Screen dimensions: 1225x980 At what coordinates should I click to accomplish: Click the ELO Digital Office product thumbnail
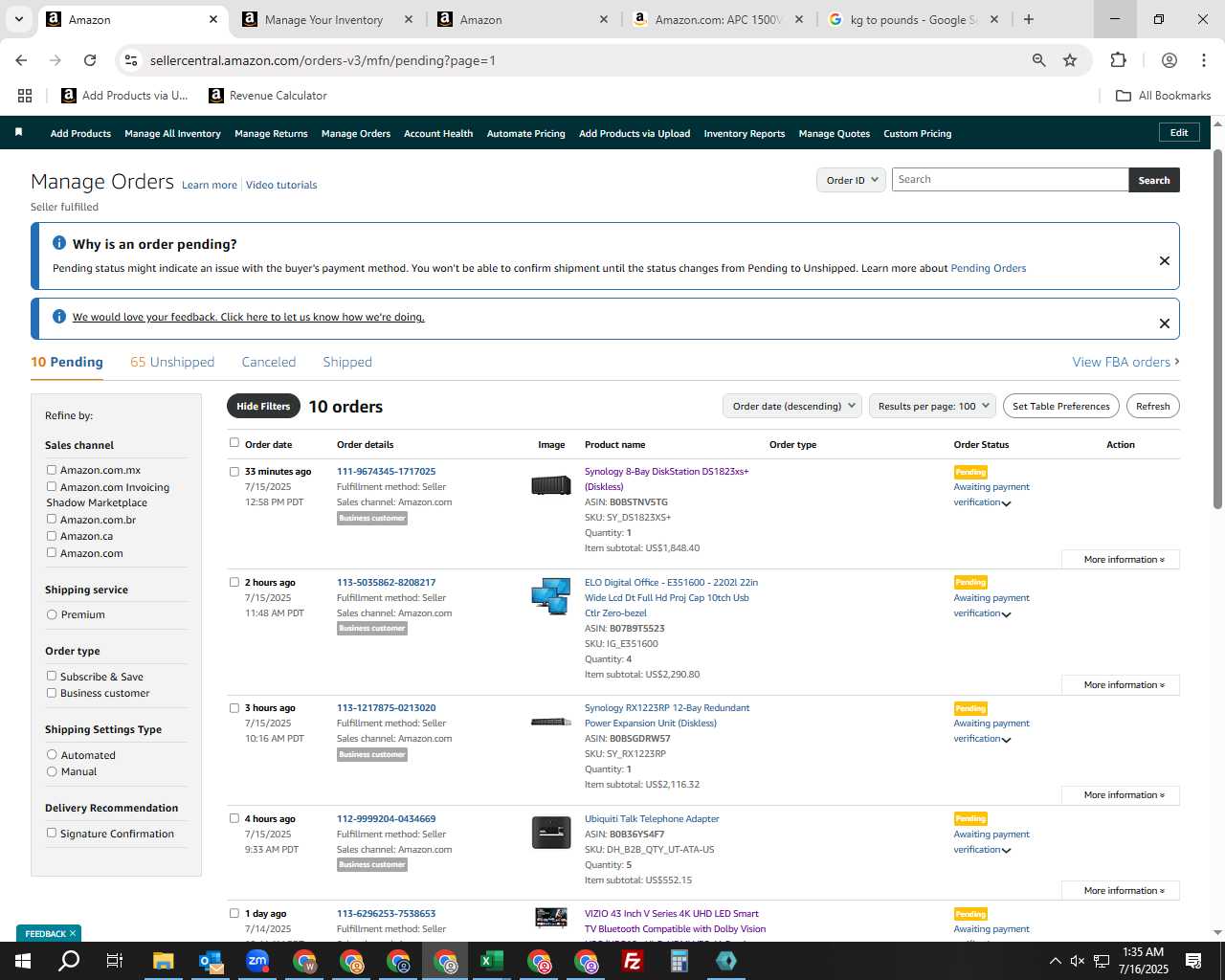[x=551, y=595]
